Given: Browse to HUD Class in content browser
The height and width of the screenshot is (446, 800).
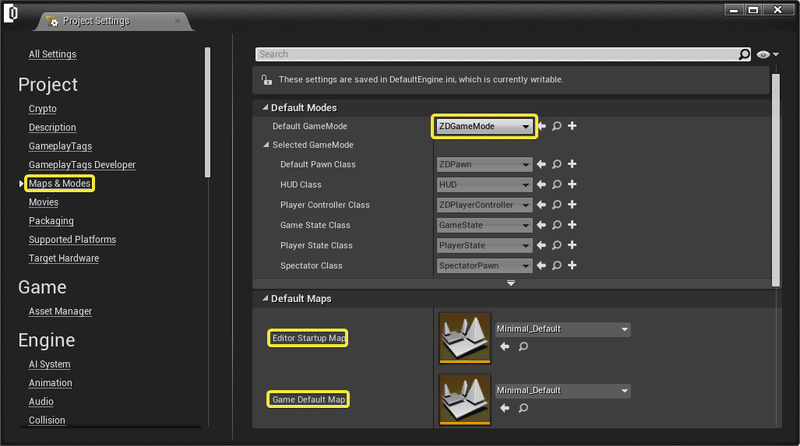Looking at the screenshot, I should click(x=557, y=184).
